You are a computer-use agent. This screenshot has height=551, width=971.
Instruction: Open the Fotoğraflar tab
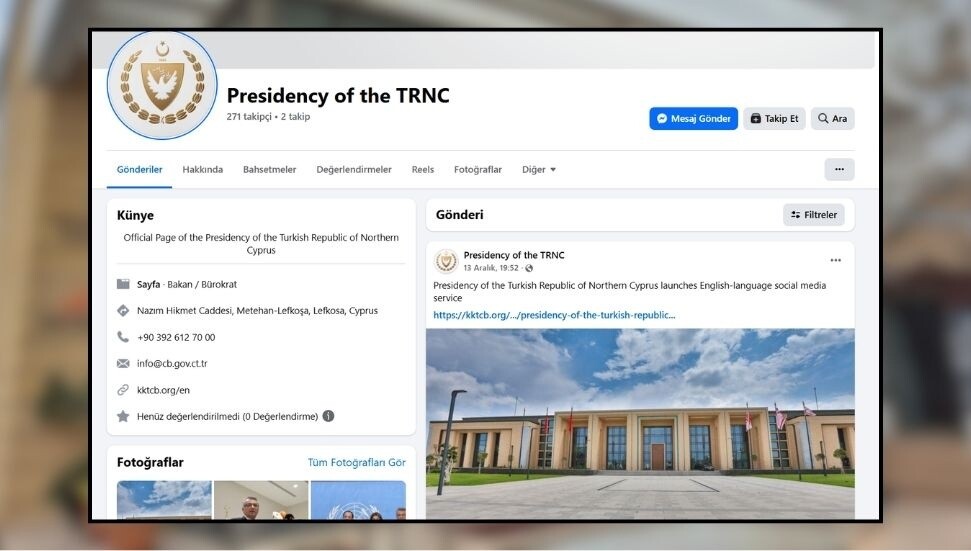(x=477, y=170)
